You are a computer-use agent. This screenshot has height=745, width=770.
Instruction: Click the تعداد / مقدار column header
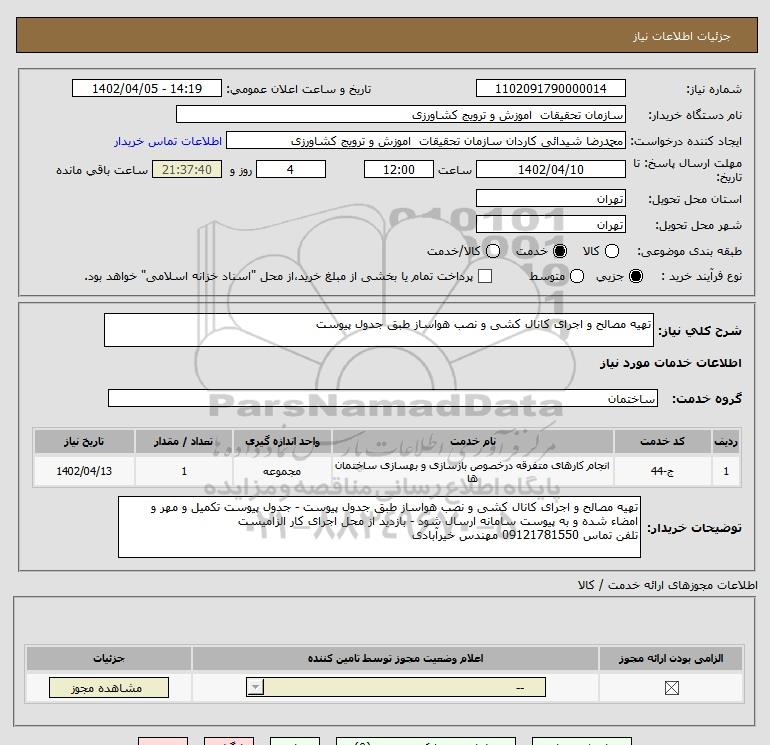184,441
